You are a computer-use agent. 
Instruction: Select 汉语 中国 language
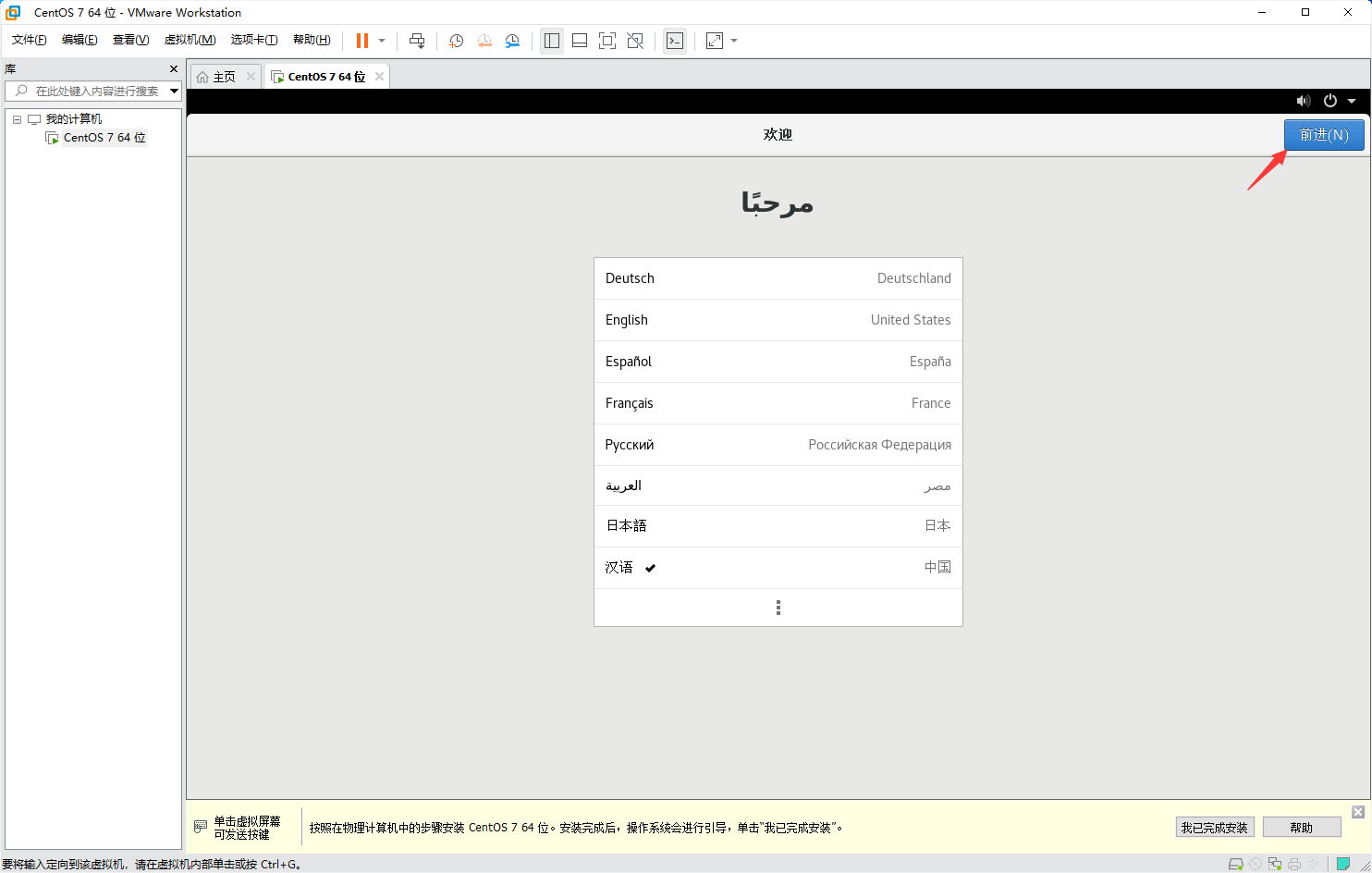pyautogui.click(x=778, y=568)
